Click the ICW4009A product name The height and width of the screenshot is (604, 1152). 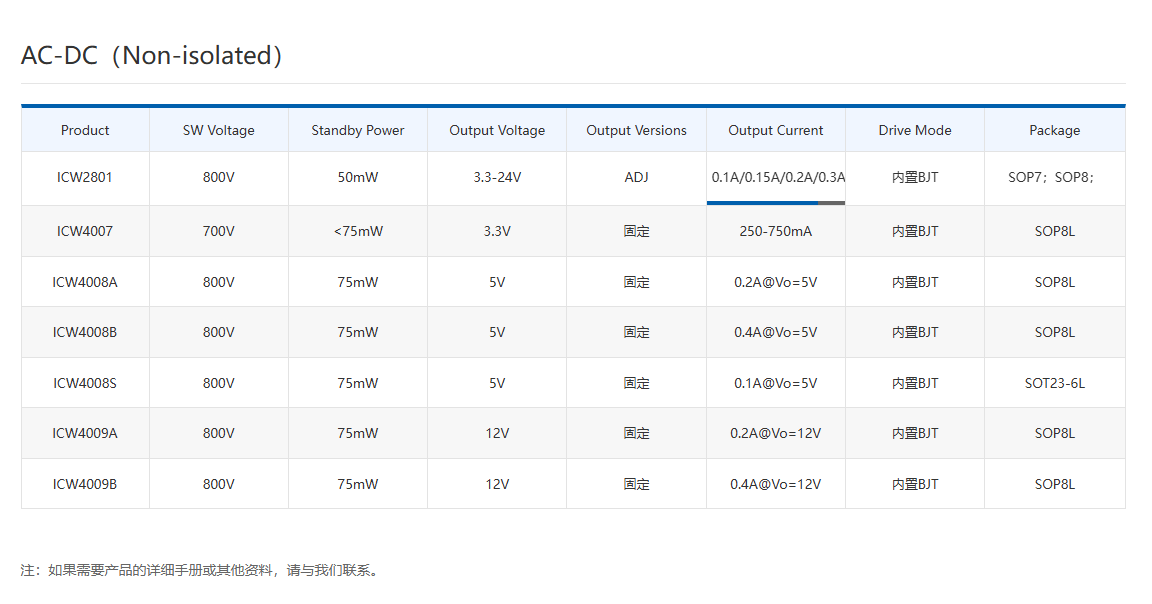click(85, 433)
